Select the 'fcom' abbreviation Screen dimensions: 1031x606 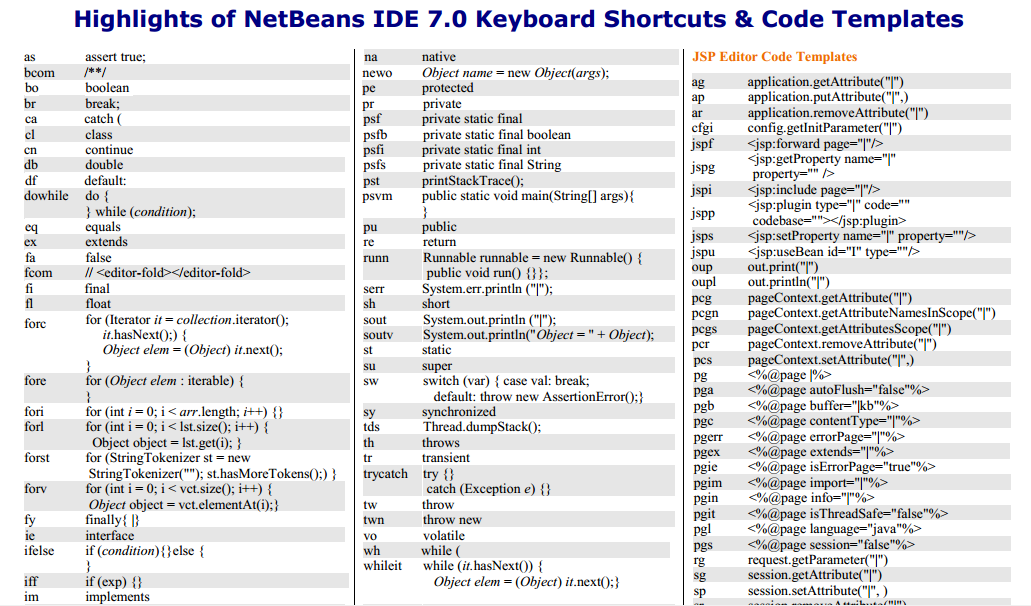point(38,273)
